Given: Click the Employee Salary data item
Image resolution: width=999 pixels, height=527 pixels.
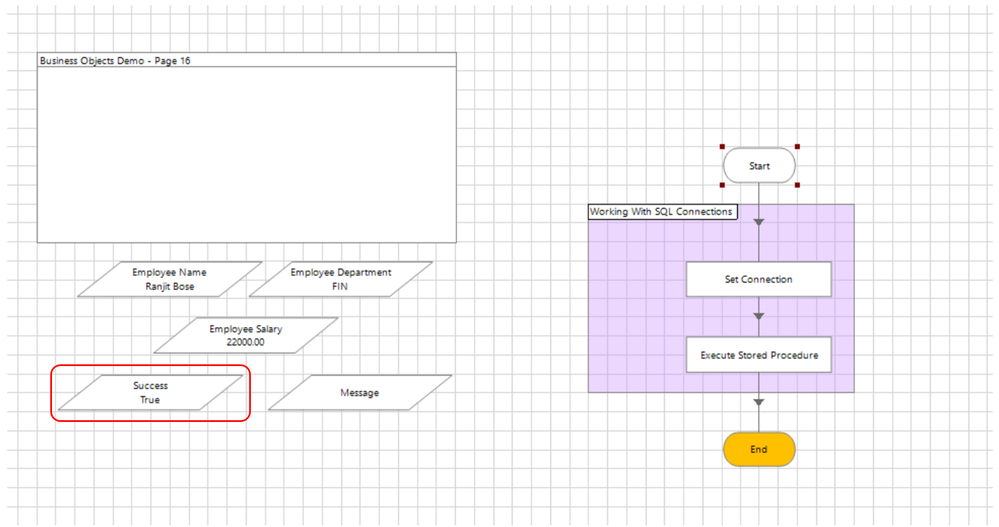Looking at the screenshot, I should [246, 335].
